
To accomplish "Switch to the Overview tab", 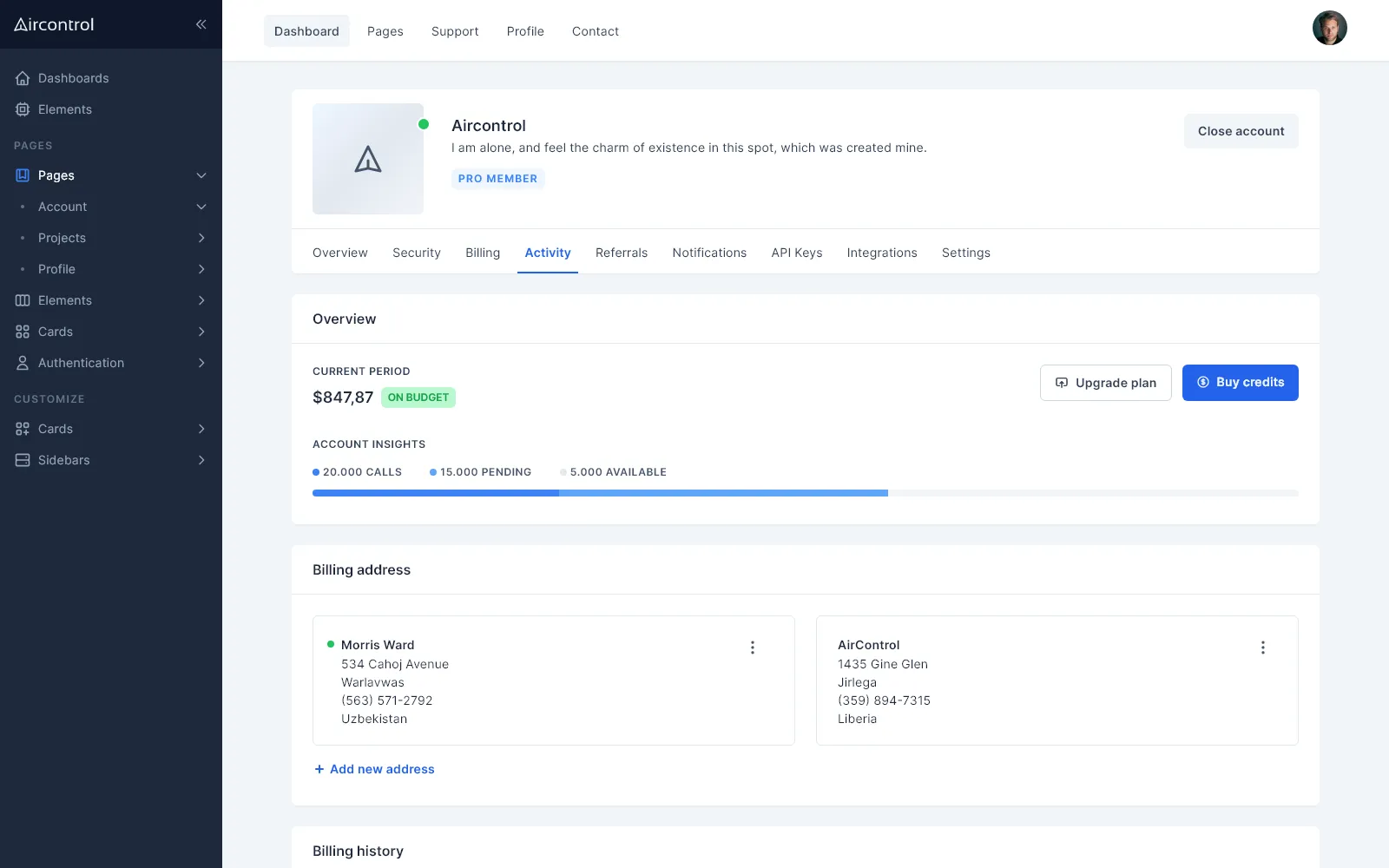I will coord(340,253).
